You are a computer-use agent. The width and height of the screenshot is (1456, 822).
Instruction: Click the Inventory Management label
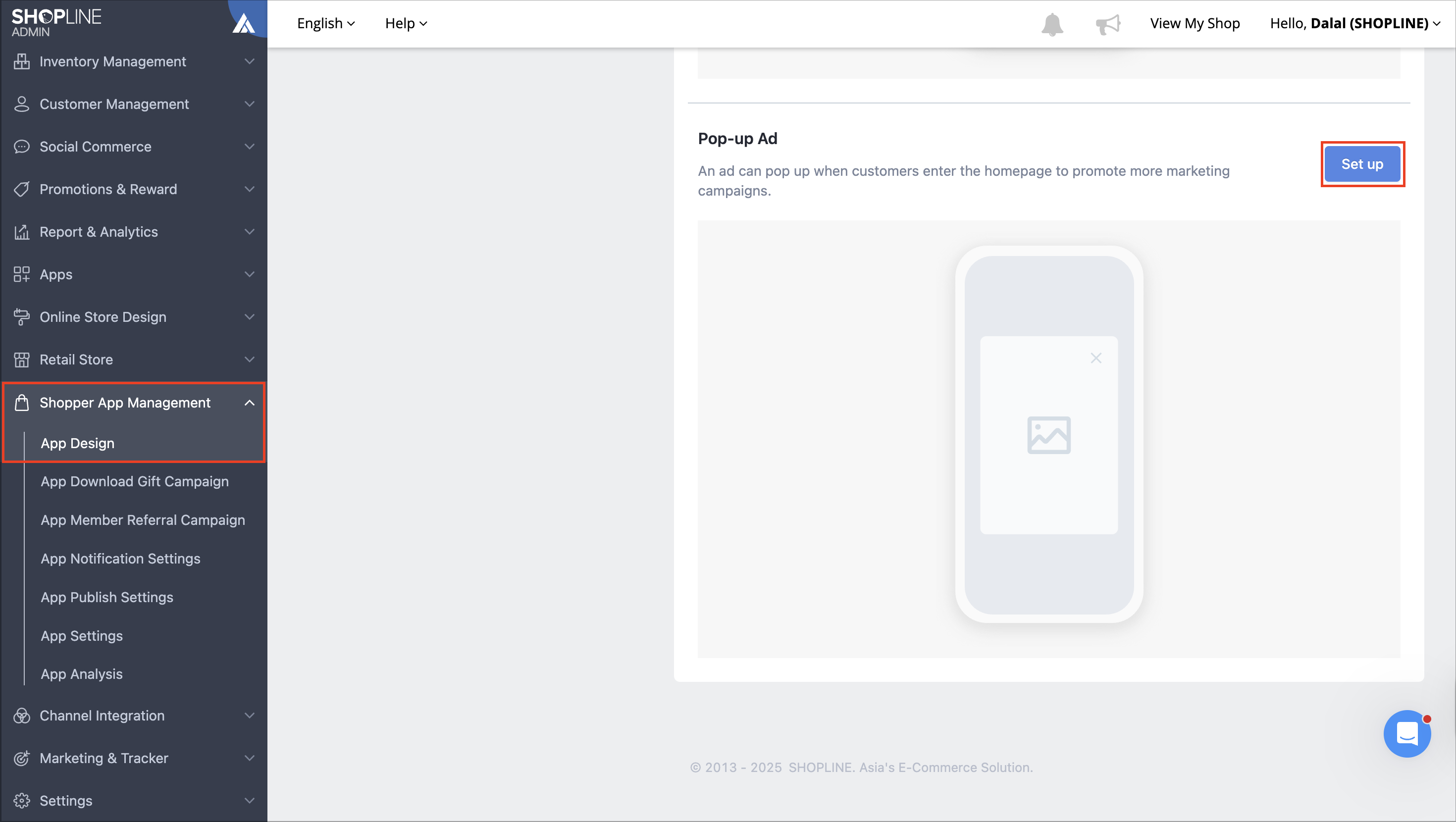(112, 61)
